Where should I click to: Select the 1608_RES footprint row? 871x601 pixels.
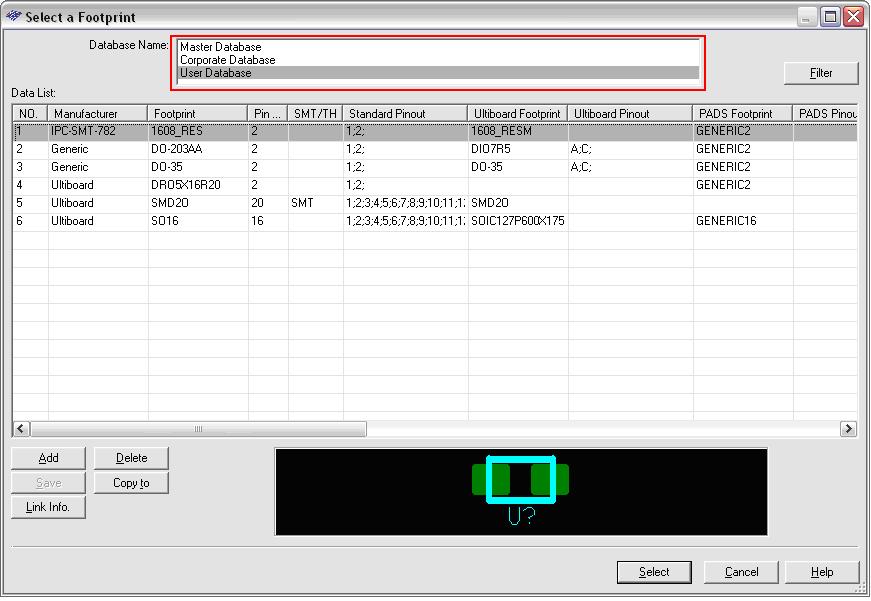pyautogui.click(x=435, y=131)
